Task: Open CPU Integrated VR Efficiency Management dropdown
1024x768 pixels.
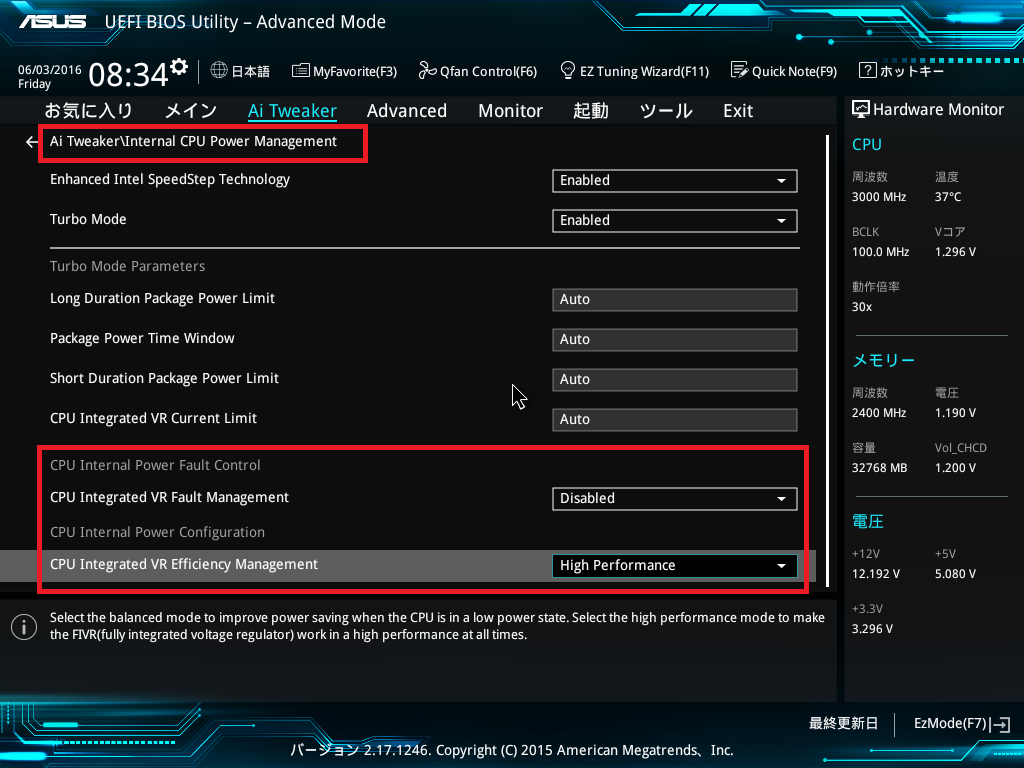Action: pos(674,566)
